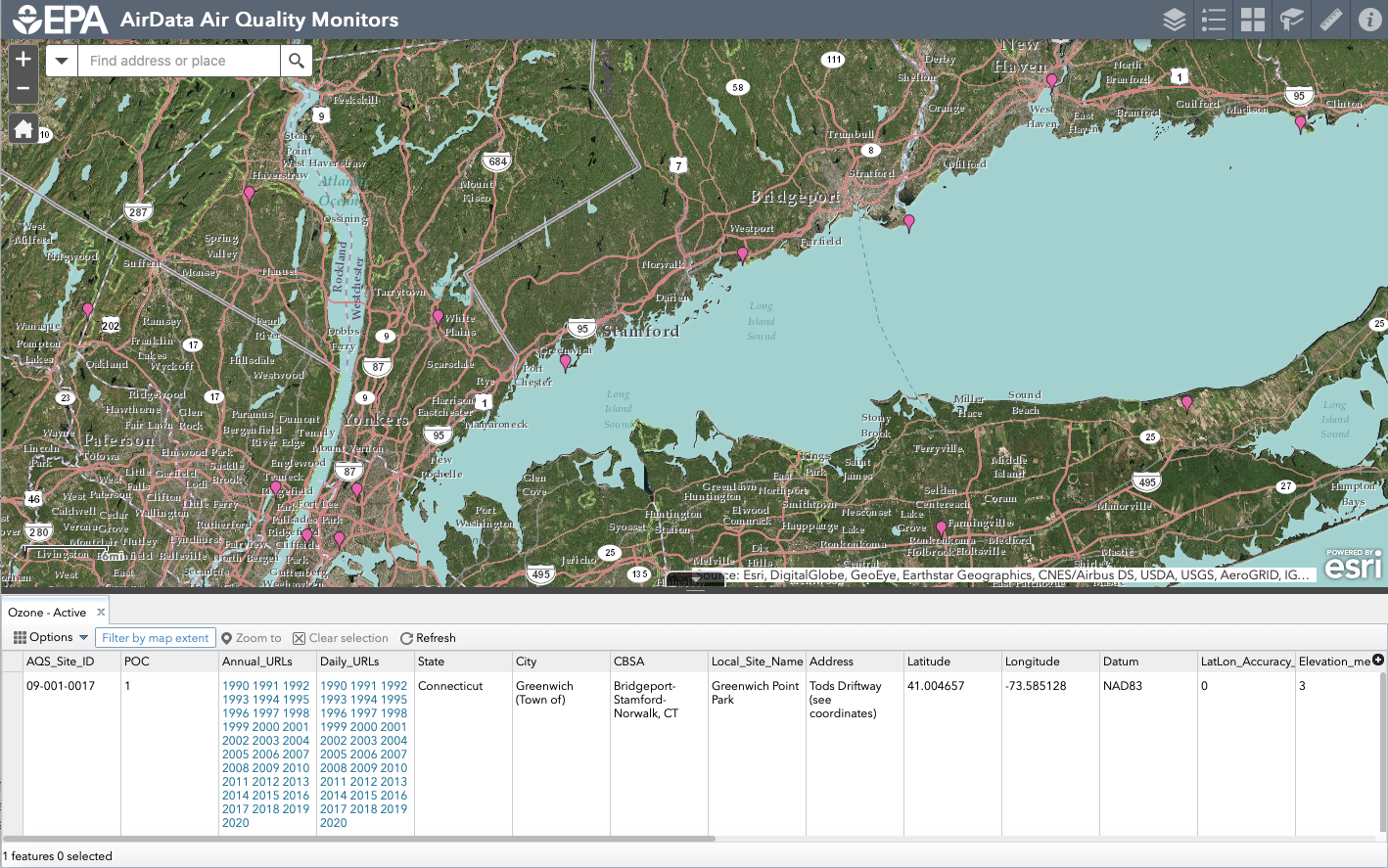Open the 2020 annual data link
The image size is (1388, 868).
(x=235, y=823)
